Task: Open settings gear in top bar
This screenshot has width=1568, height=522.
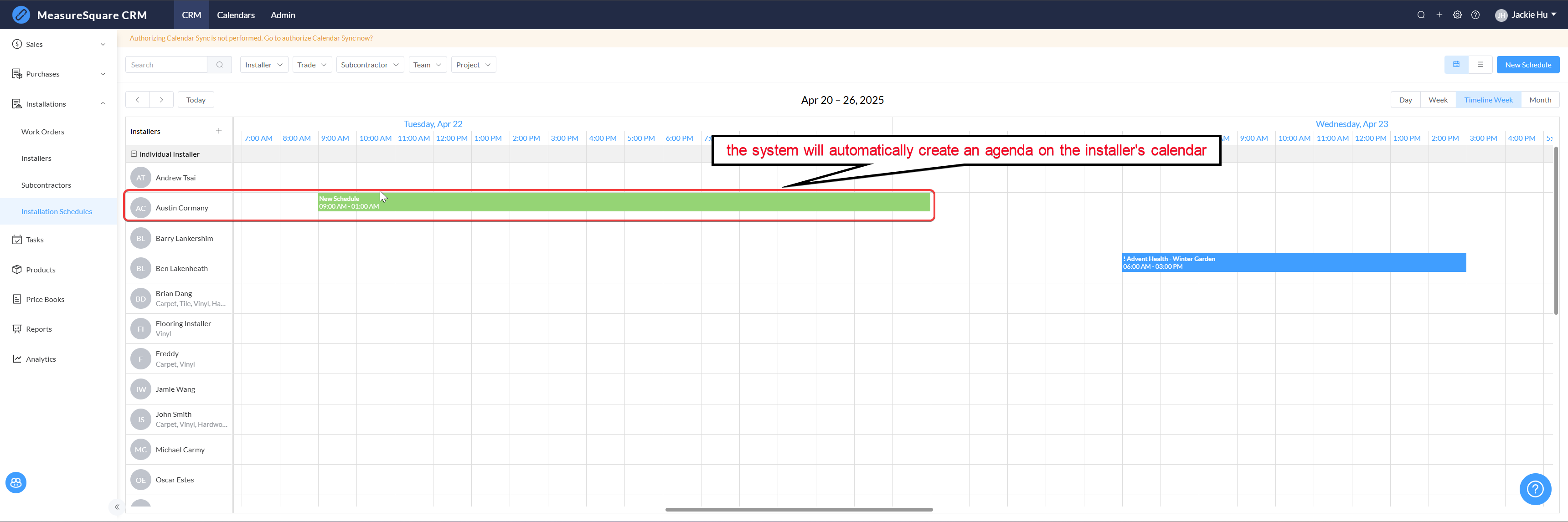Action: (1457, 15)
